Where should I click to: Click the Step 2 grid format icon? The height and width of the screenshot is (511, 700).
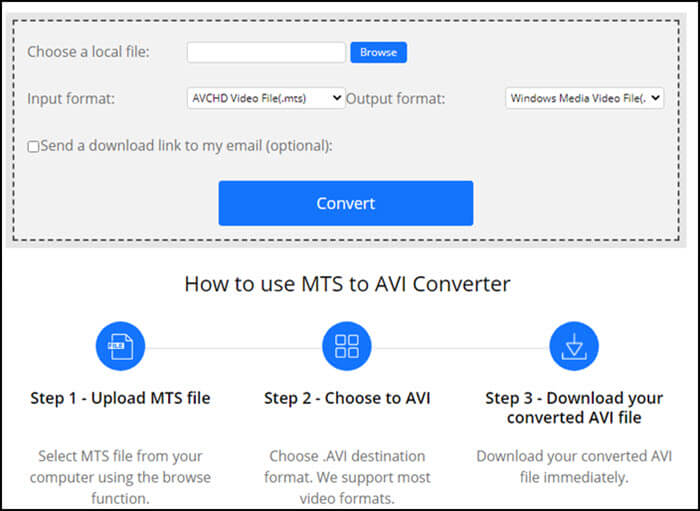coord(347,347)
